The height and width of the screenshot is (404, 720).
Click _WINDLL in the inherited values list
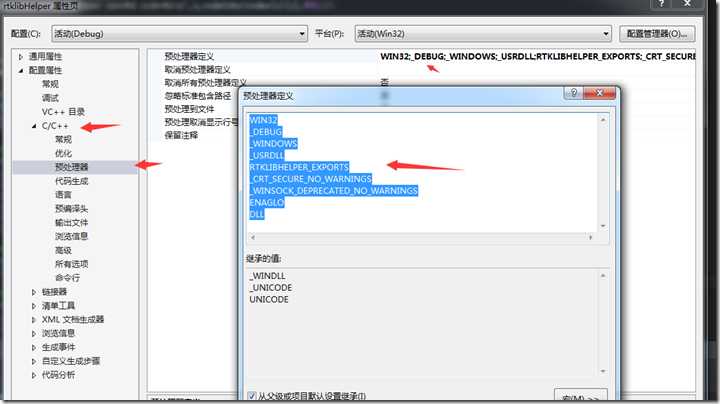pos(267,276)
